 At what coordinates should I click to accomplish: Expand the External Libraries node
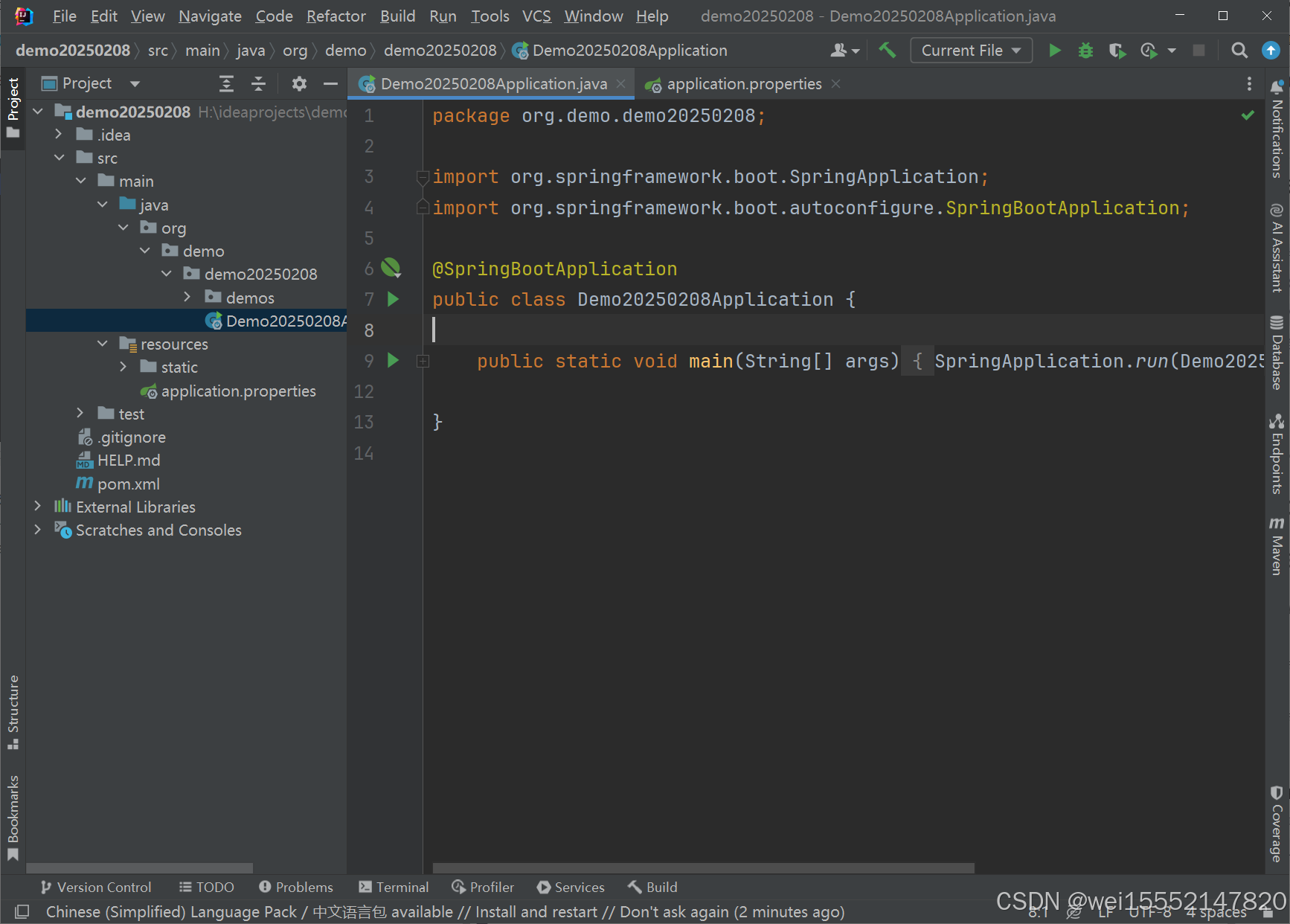click(x=38, y=506)
